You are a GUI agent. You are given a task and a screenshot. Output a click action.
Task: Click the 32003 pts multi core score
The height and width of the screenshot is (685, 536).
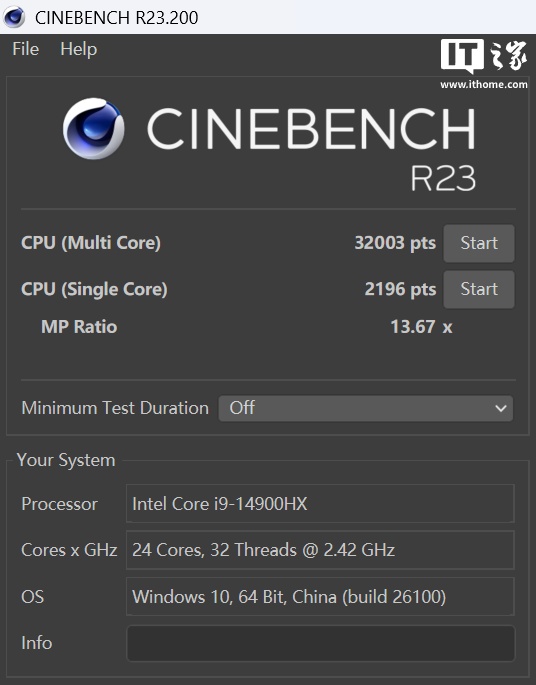click(x=395, y=243)
